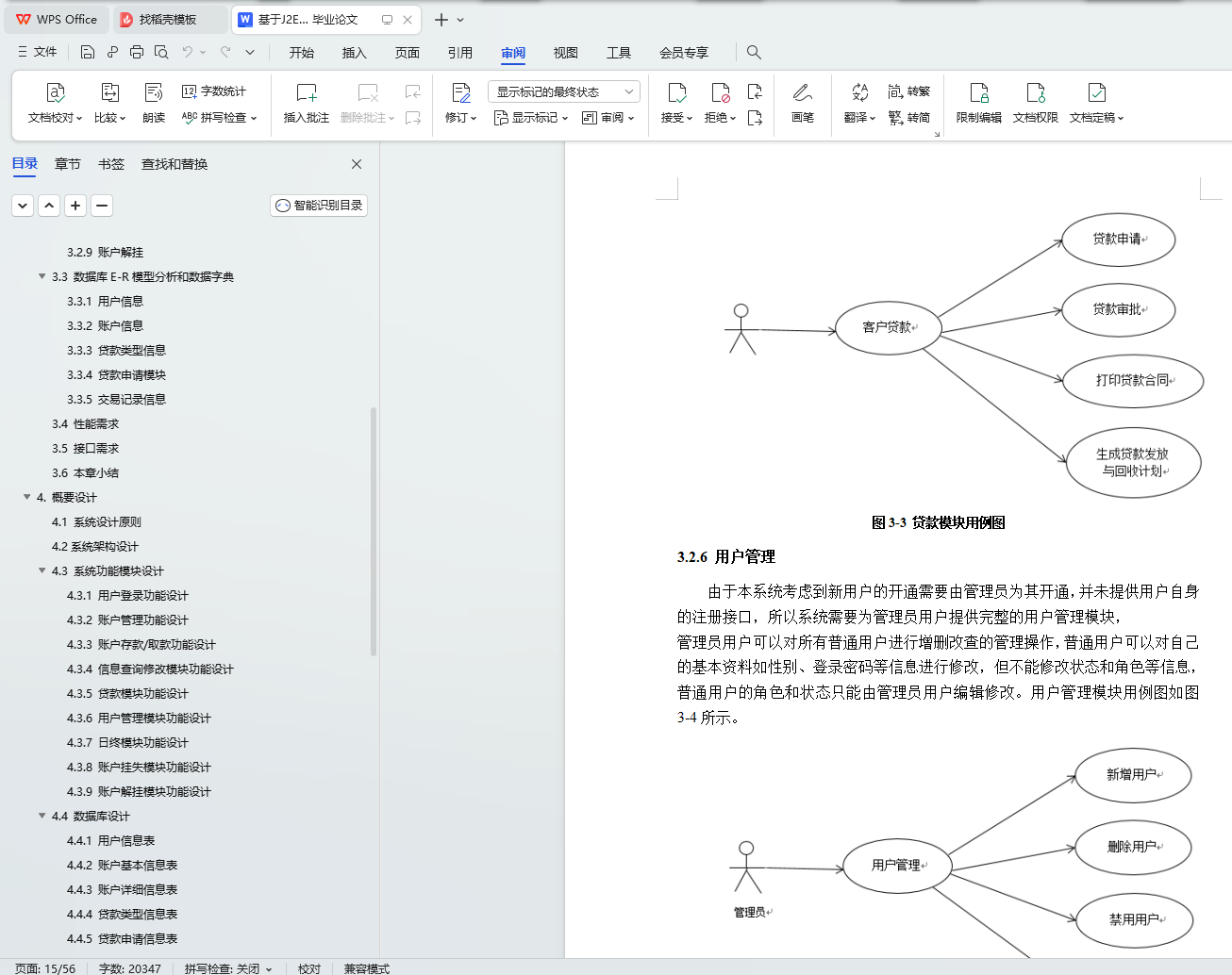Screen dimensions: 1232x975
Task: Open the 会员专享 tab
Action: (x=684, y=53)
